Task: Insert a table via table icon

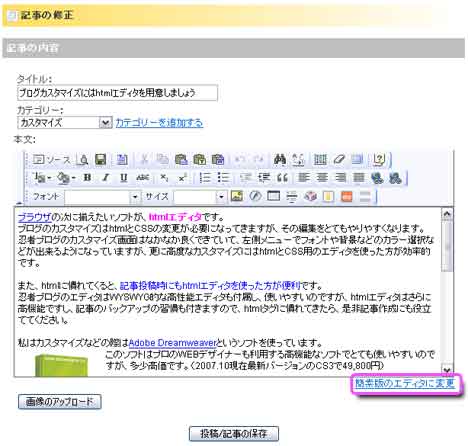Action: [273, 196]
